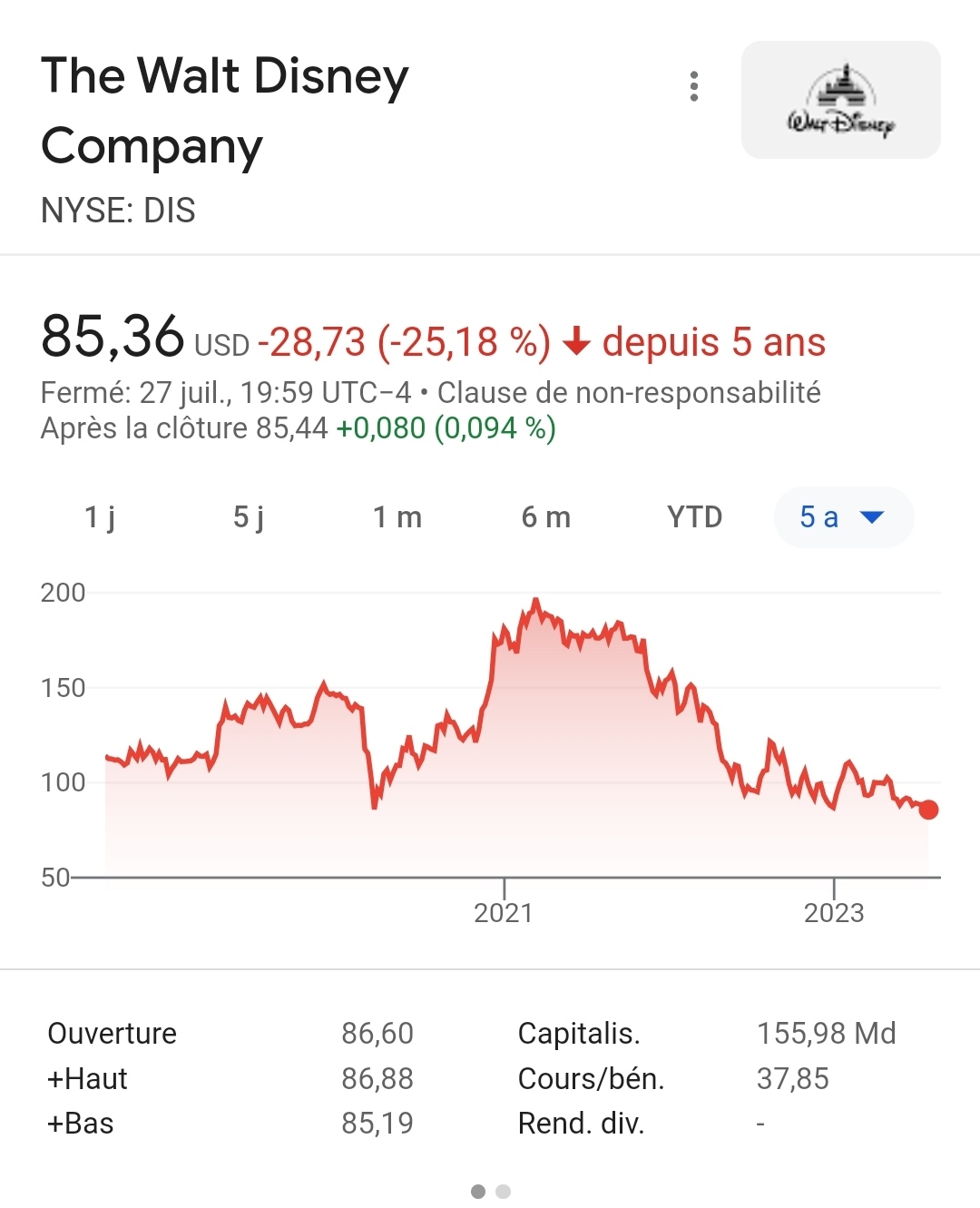Viewport: 980px width, 1208px height.
Task: Click the red endpoint dot on chart
Action: (x=928, y=810)
